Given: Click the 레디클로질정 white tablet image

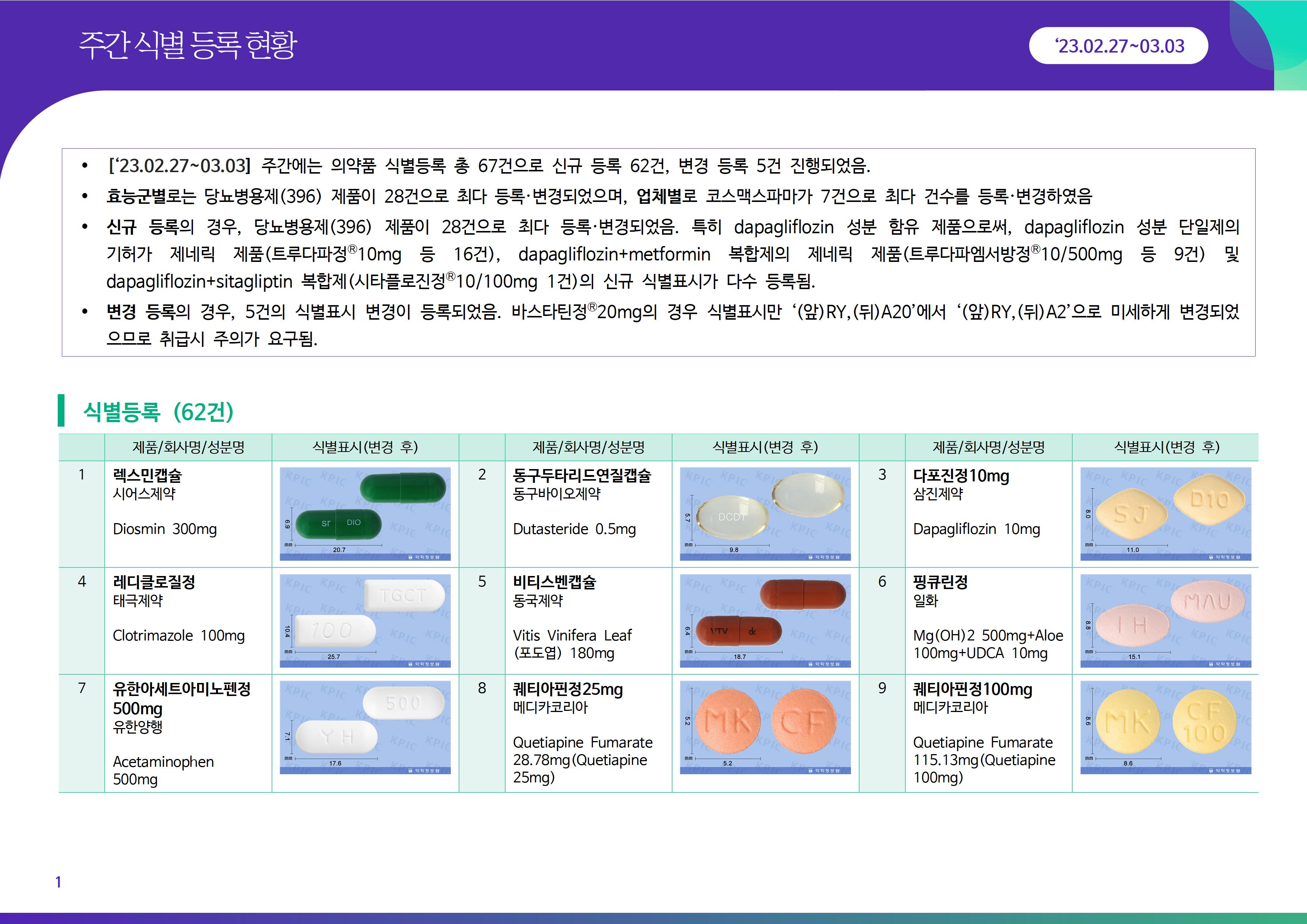Looking at the screenshot, I should tap(365, 621).
